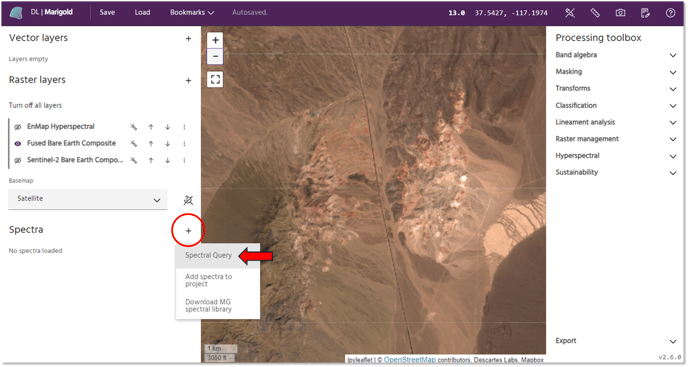Screen dimensions: 688x367
Task: Turn off all layers link
Action: point(35,105)
